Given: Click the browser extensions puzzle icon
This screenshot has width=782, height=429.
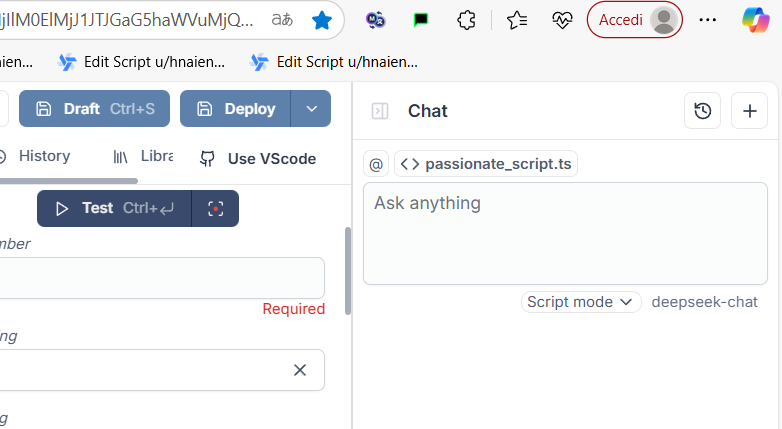Looking at the screenshot, I should (x=466, y=20).
